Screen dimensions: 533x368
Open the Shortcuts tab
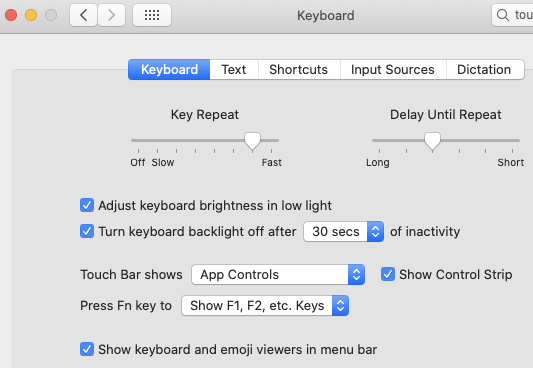click(x=299, y=69)
